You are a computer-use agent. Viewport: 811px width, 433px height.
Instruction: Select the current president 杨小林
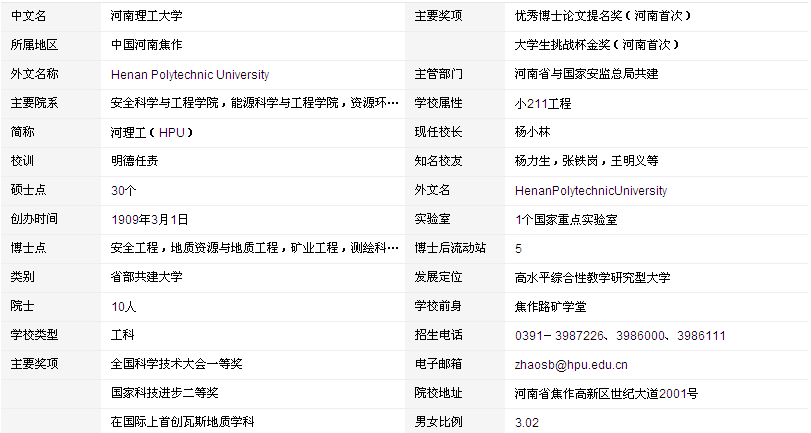[x=532, y=132]
